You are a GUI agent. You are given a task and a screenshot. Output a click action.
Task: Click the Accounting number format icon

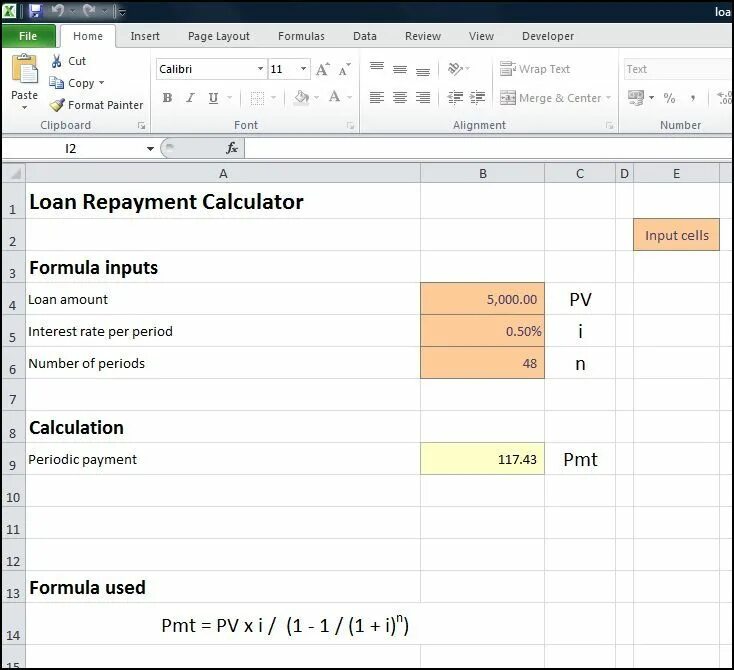point(636,98)
